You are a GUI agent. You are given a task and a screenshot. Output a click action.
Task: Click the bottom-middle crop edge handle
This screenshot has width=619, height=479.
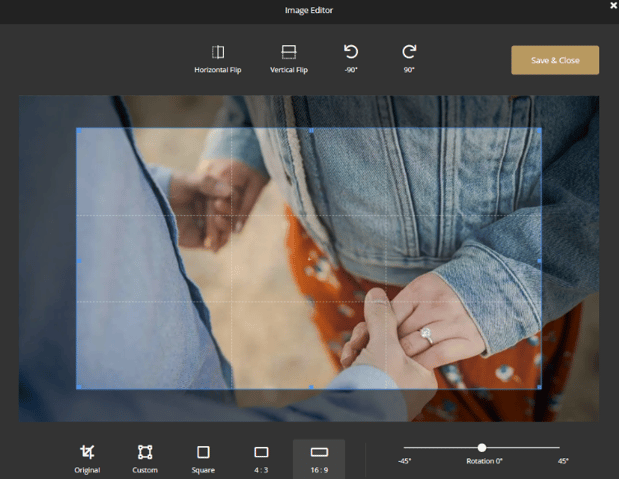point(310,387)
